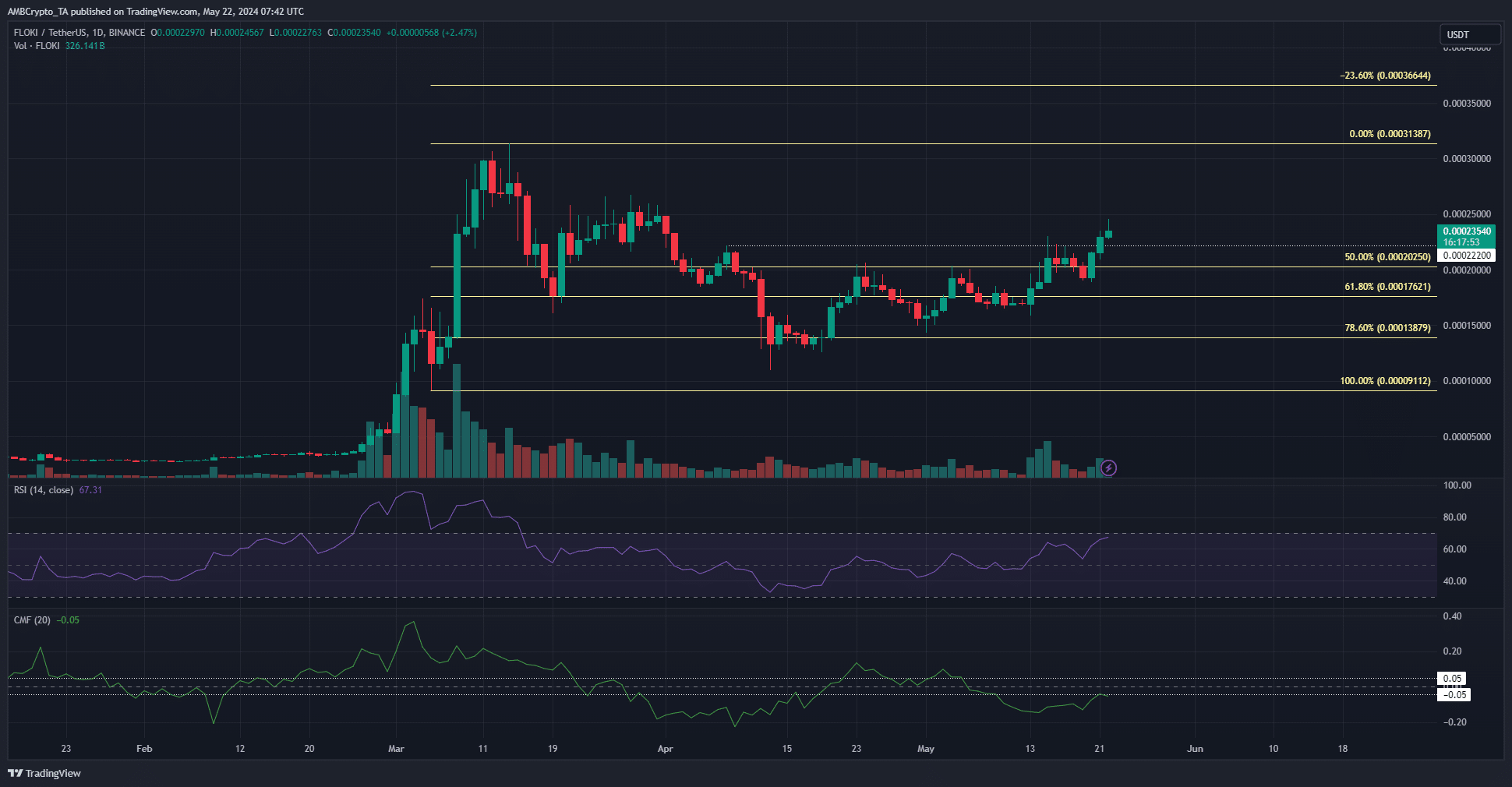
Task: Click the Mar date label on time axis
Action: click(396, 749)
